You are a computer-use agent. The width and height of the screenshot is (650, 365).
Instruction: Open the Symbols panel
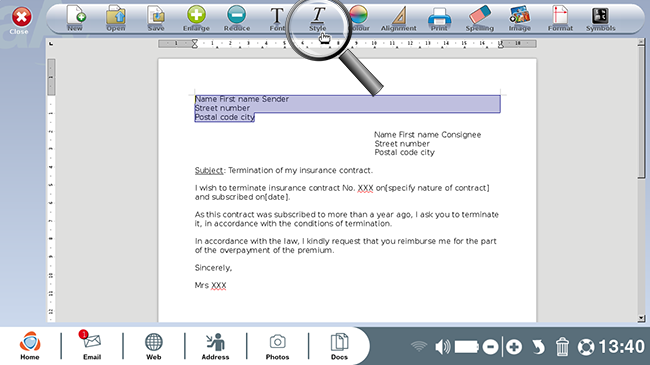[x=600, y=18]
